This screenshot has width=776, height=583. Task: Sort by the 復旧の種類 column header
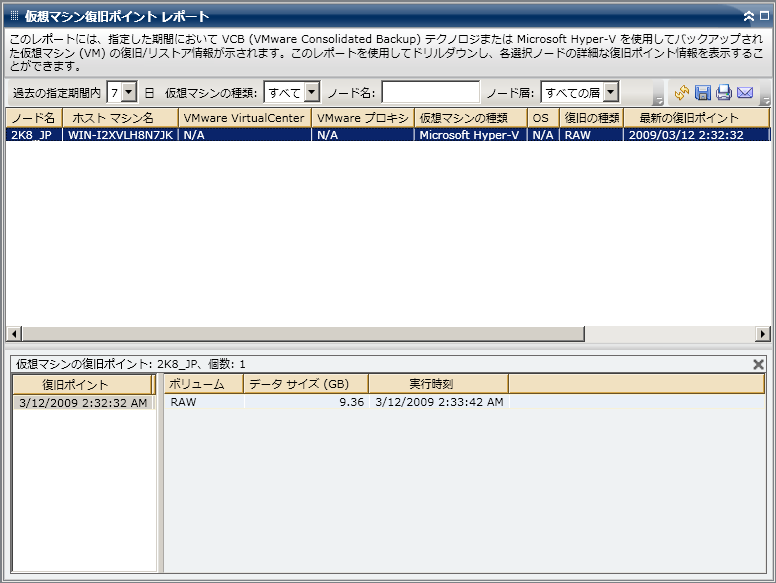pos(591,118)
